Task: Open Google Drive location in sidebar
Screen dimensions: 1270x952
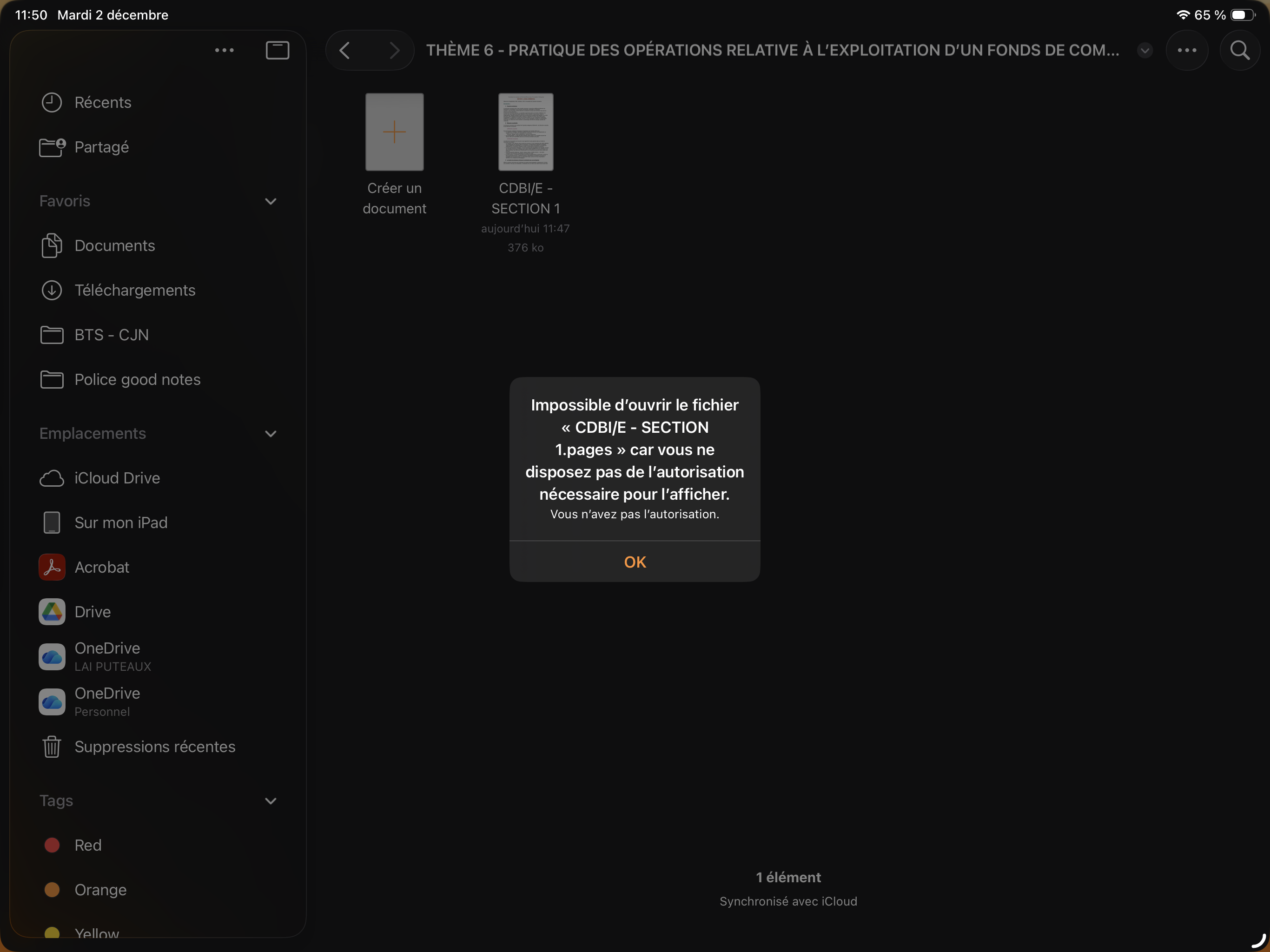Action: click(93, 612)
